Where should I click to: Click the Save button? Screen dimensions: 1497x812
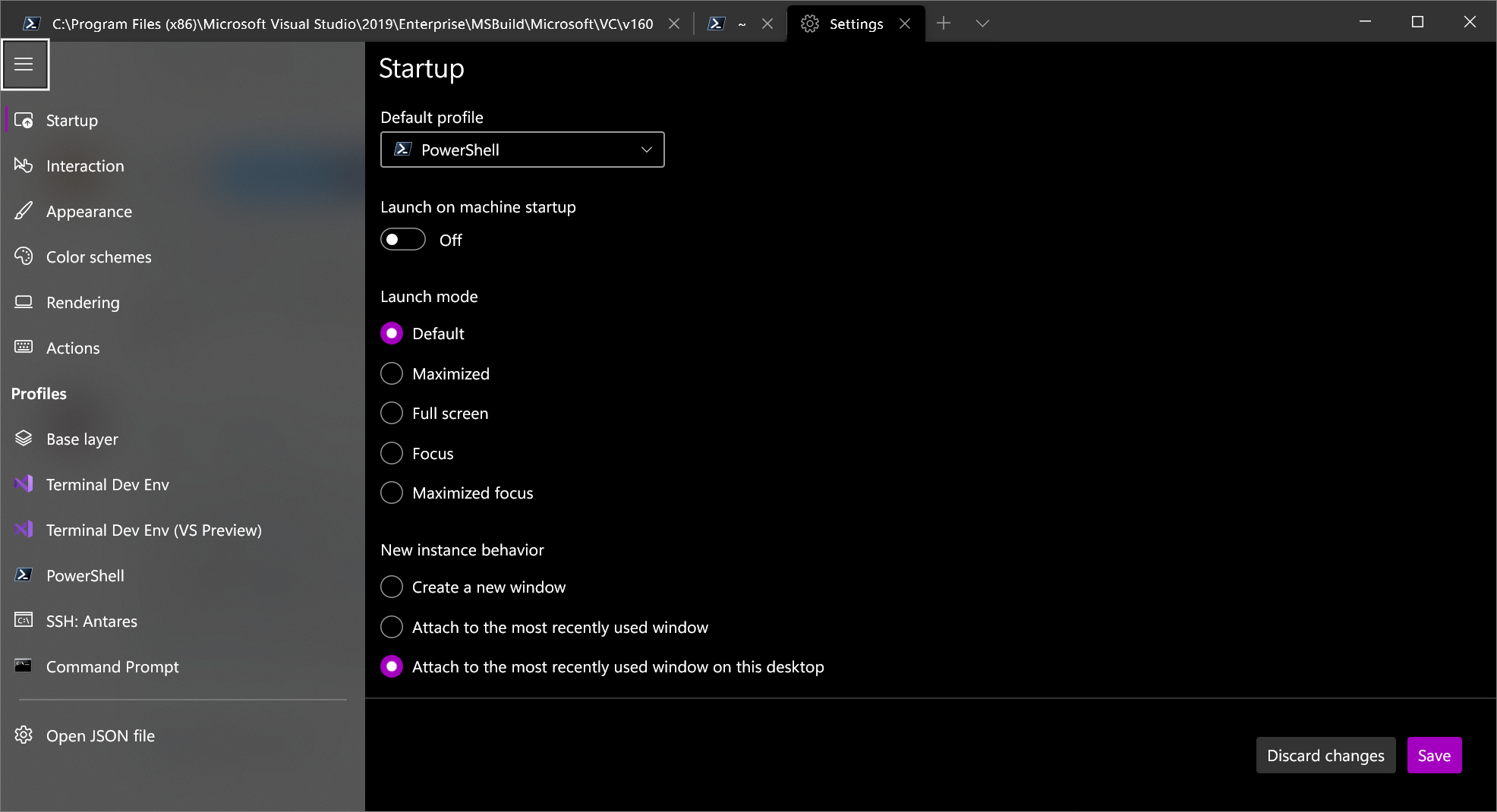coord(1434,755)
